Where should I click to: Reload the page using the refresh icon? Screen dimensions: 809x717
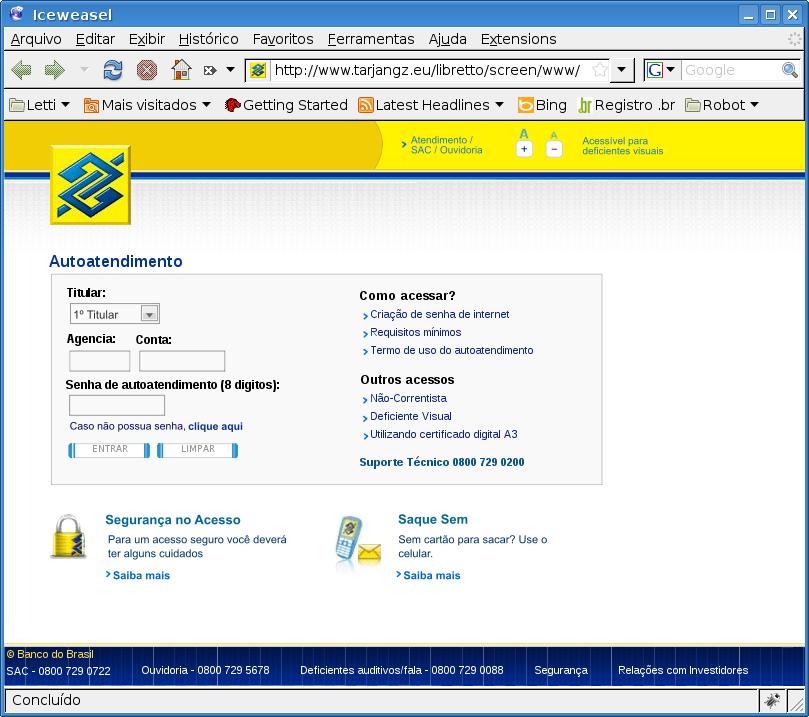tap(112, 70)
